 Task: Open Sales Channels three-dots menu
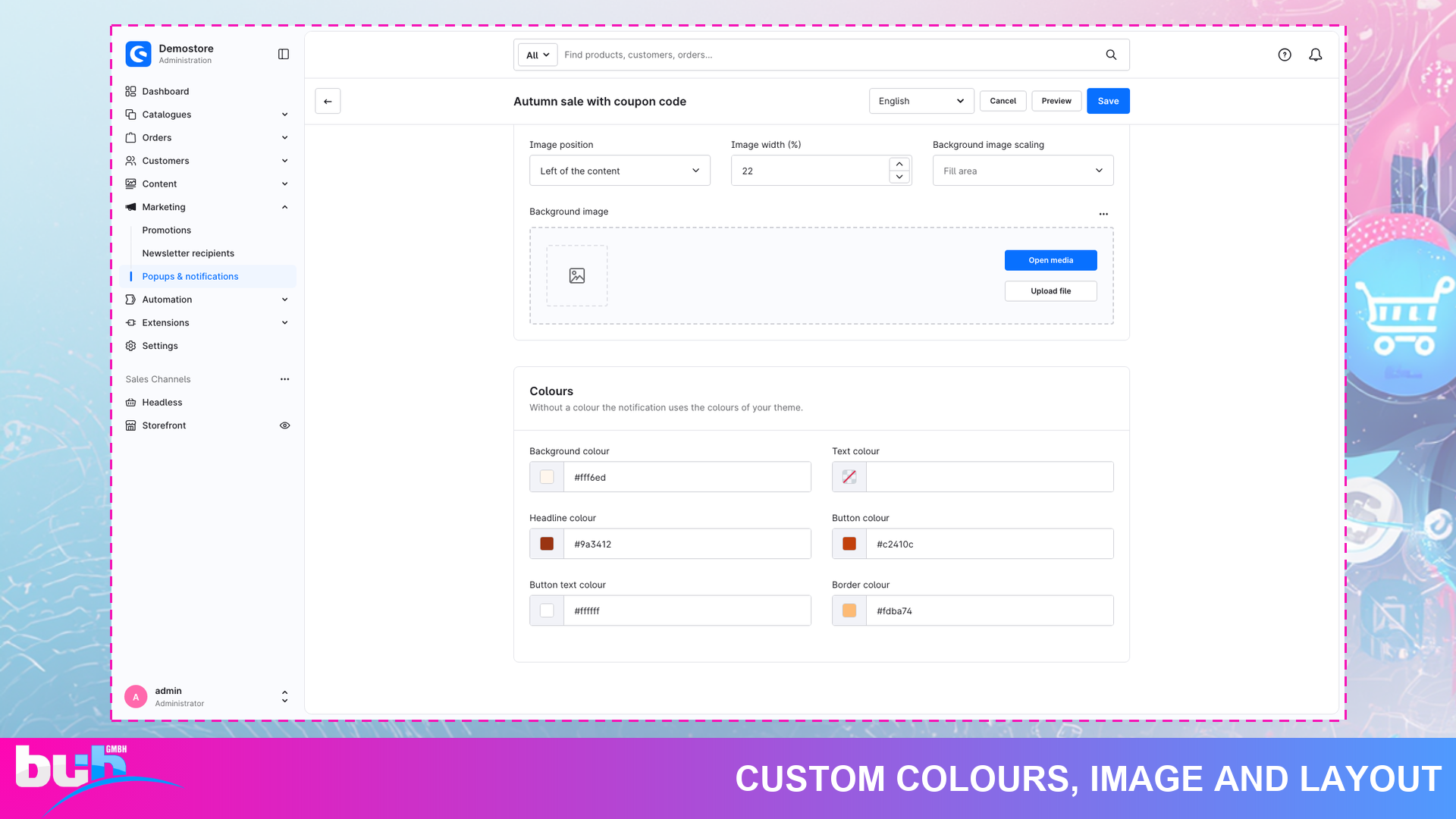[285, 379]
